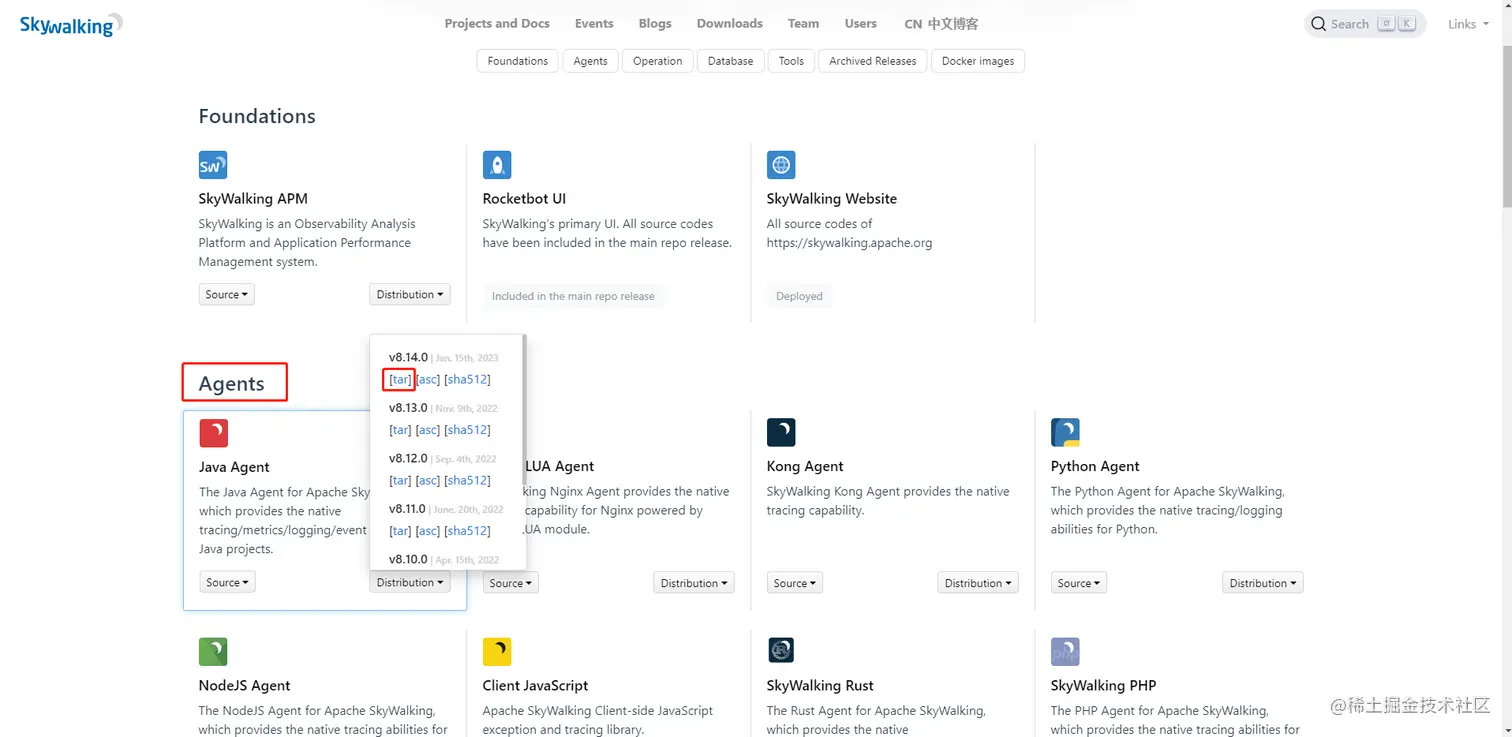Expand the Links menu in header

click(x=1467, y=24)
